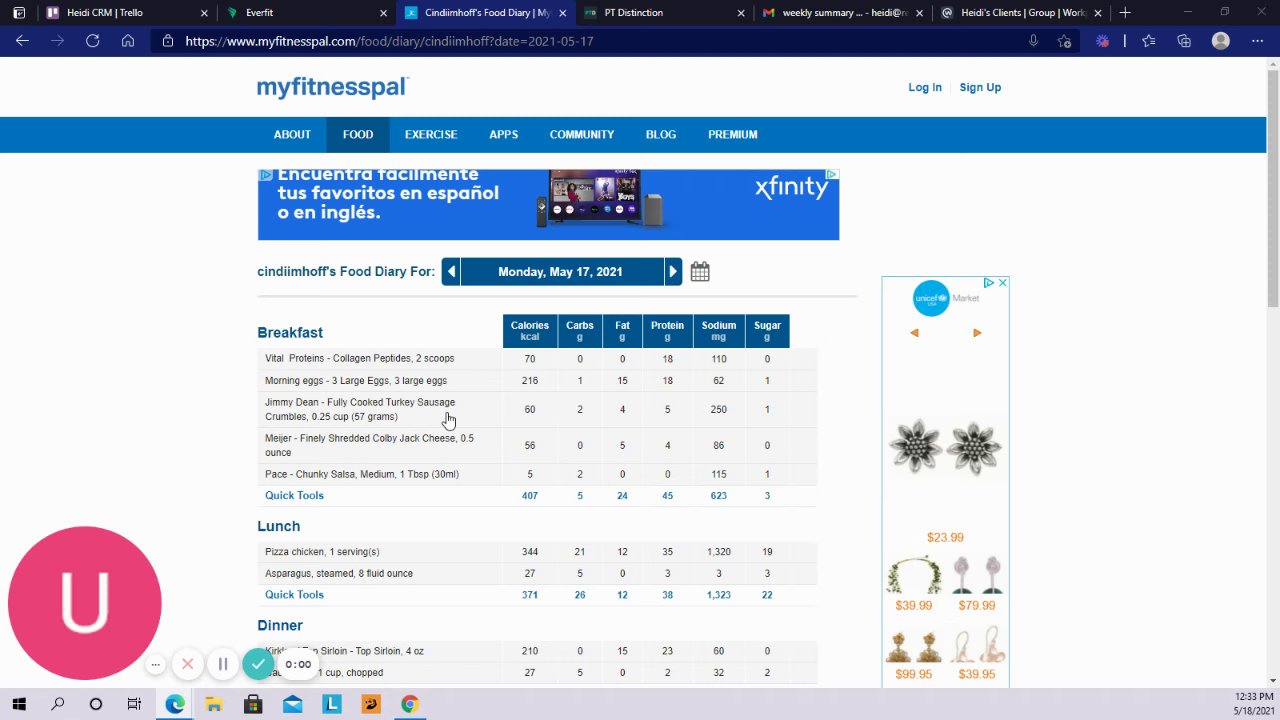Select Pace Chunky Salsa entry
Viewport: 1280px width, 720px height.
362,474
